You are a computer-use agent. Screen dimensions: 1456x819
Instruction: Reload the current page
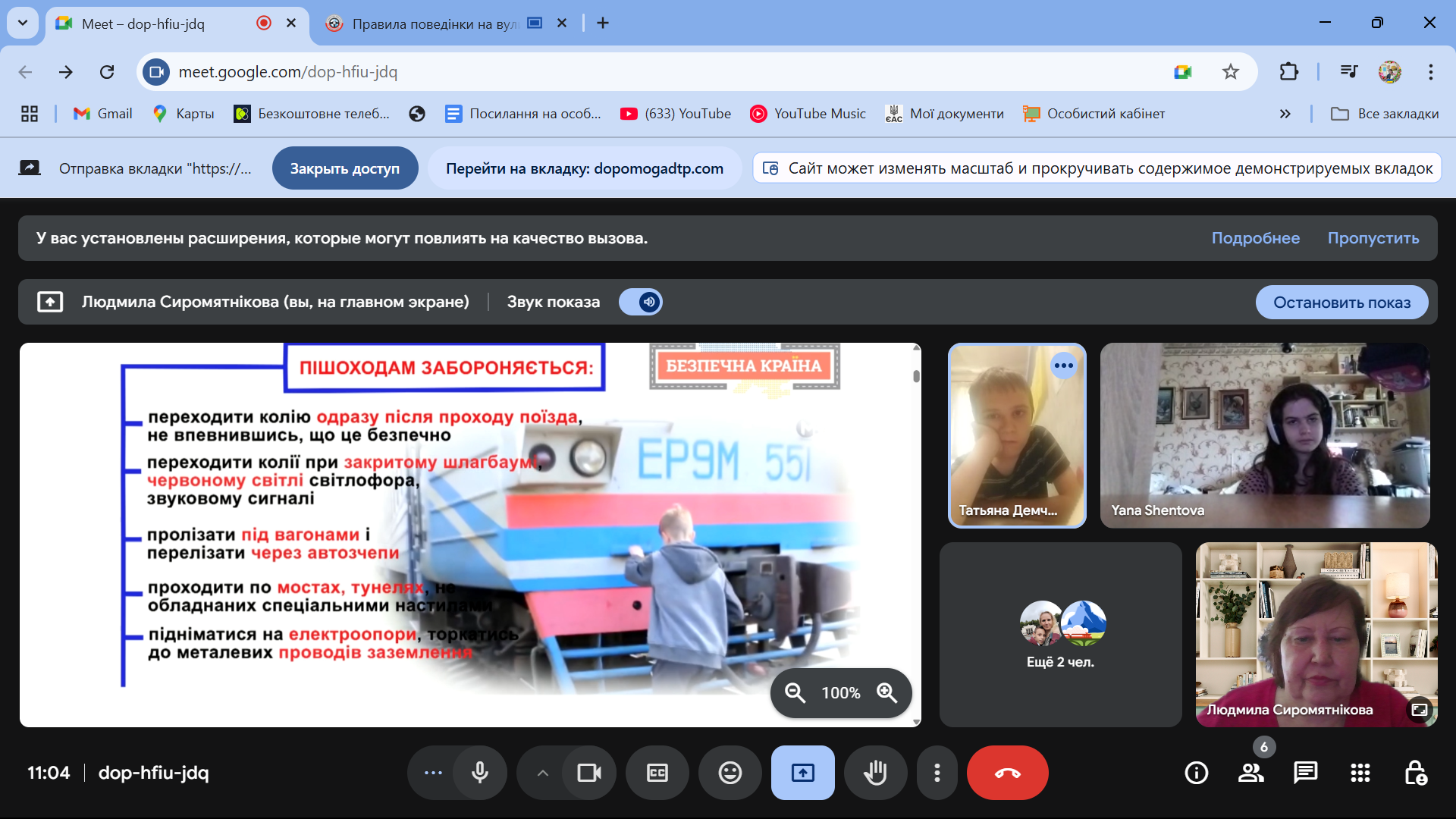(107, 72)
